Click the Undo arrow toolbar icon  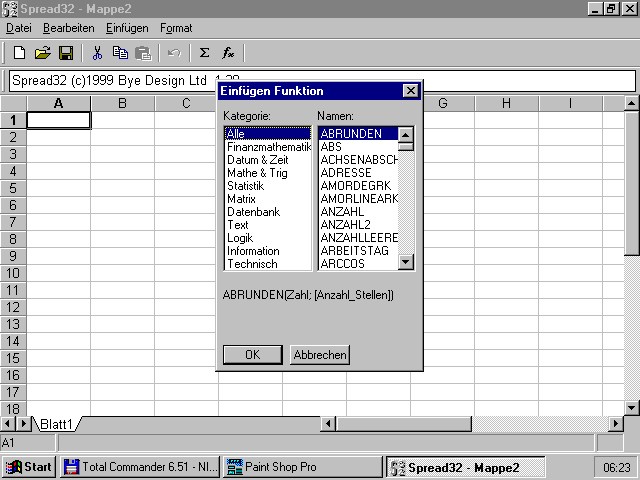[174, 53]
